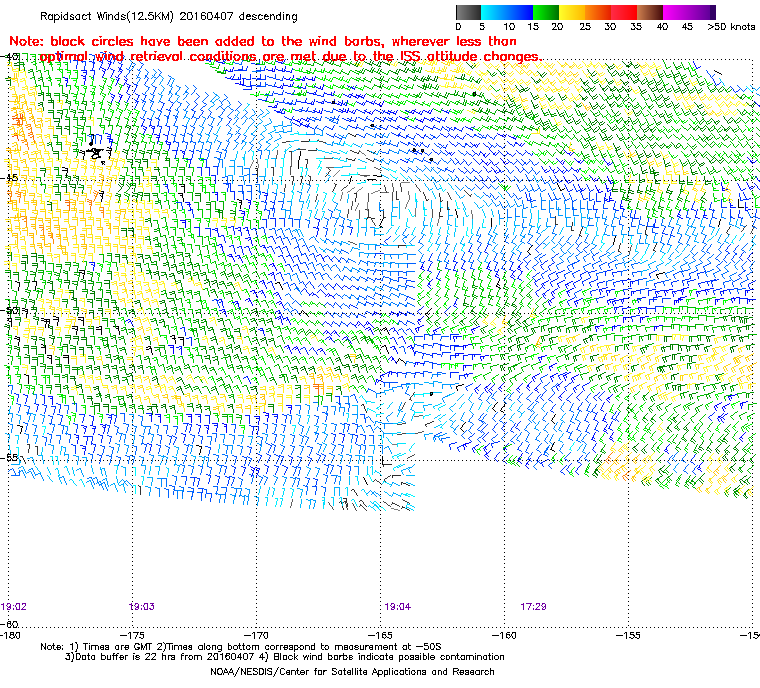
Task: Click the brown 35-40 knots color band
Action: tap(650, 12)
